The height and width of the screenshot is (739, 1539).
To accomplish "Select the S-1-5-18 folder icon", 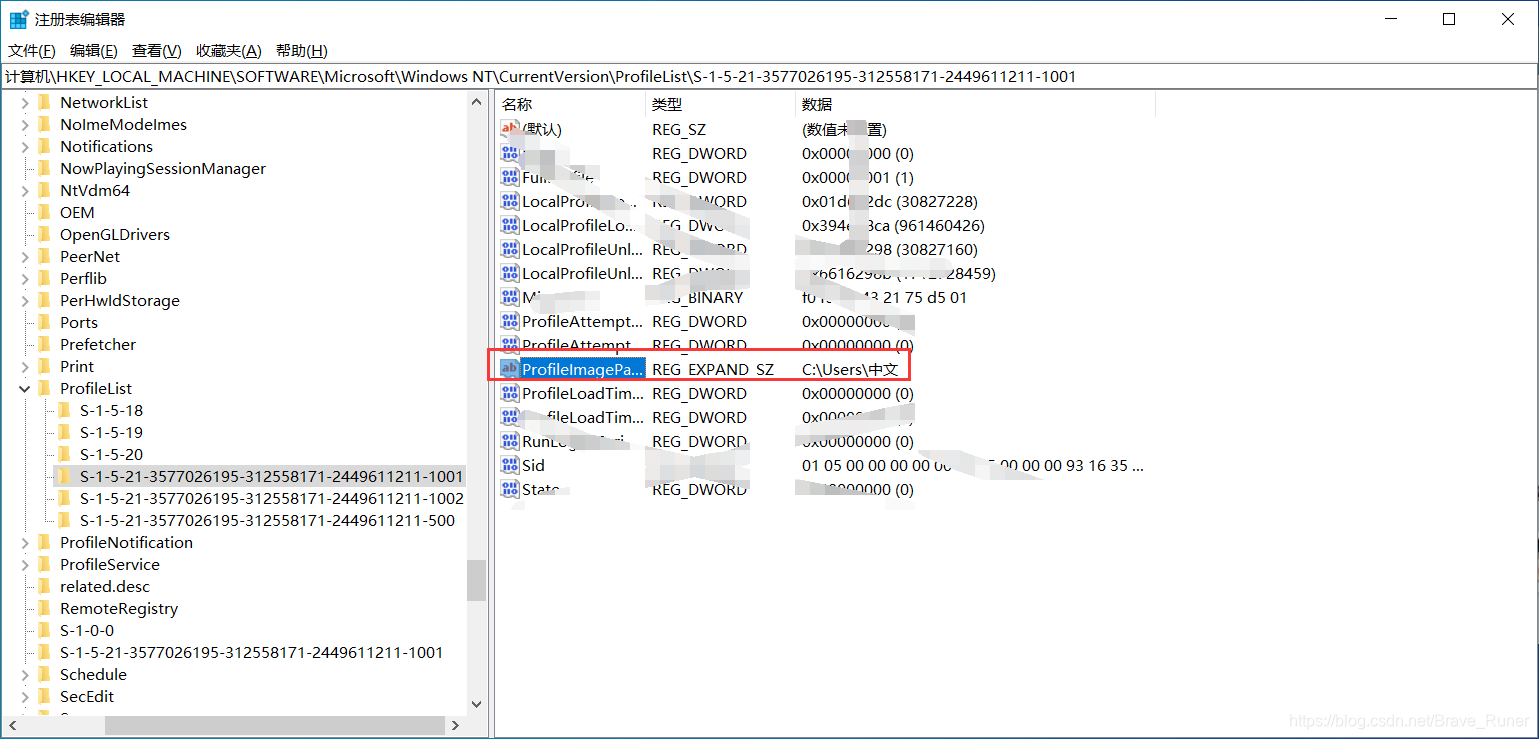I will point(64,410).
